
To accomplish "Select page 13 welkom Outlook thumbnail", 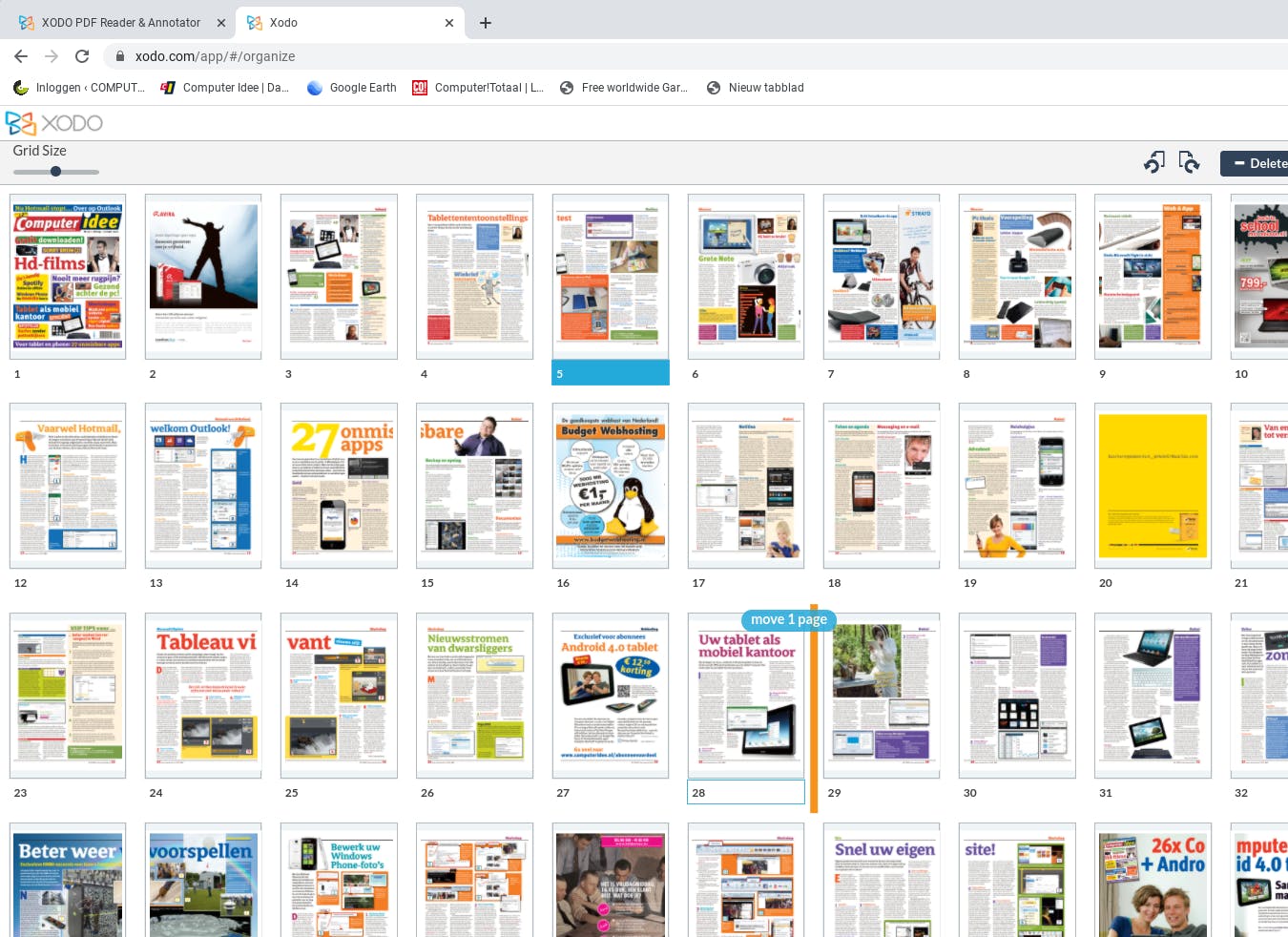I will tap(203, 486).
